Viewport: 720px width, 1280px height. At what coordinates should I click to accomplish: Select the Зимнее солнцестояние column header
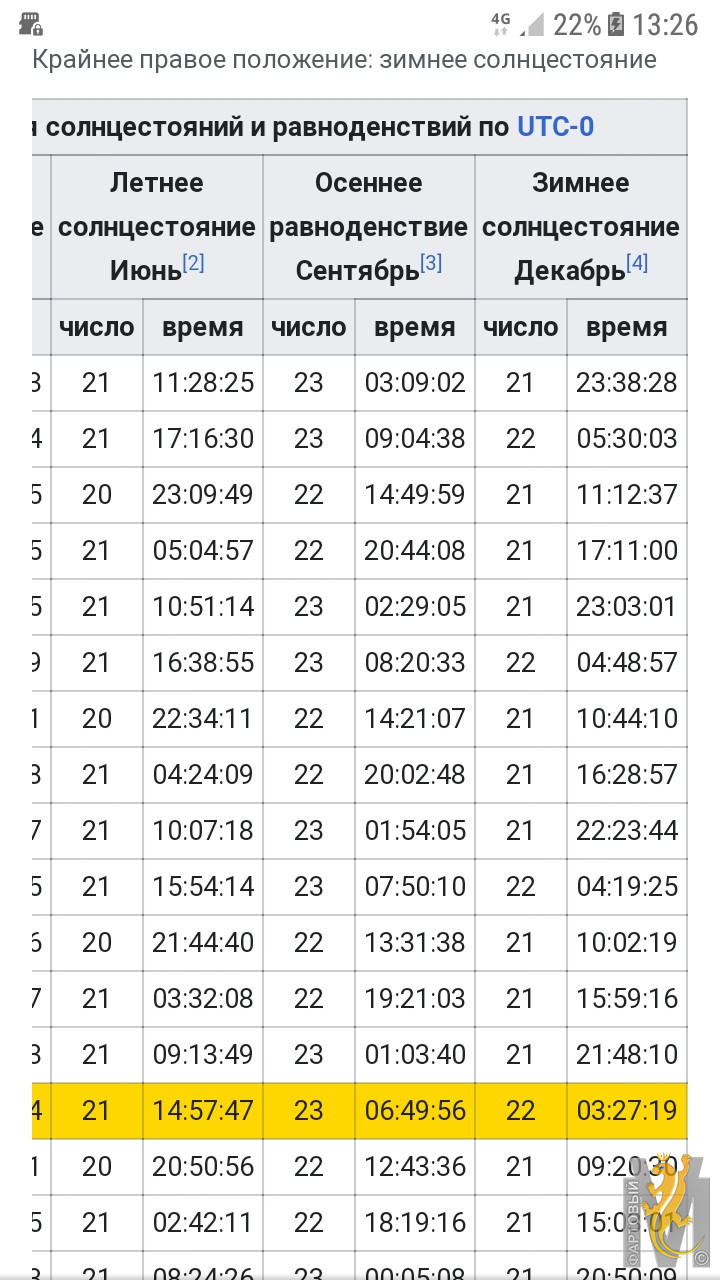point(581,227)
